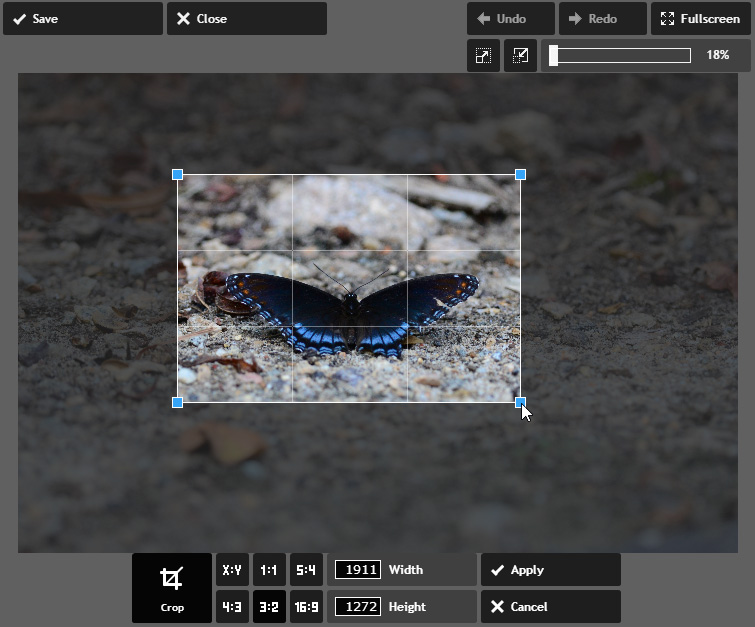Click the top-right crop handle

520,175
